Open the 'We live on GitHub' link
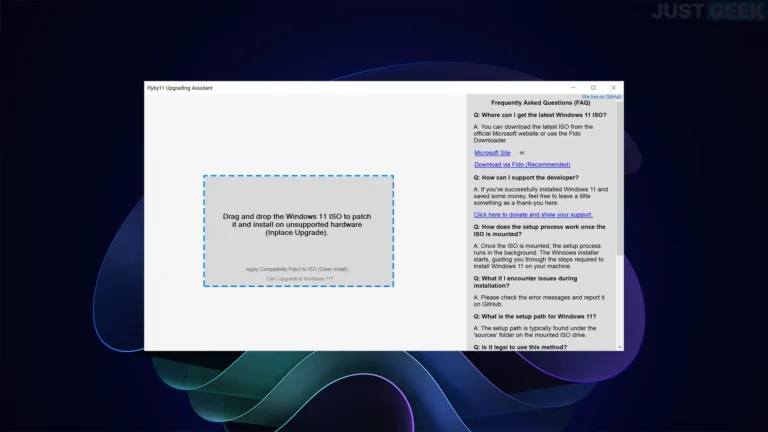 (601, 97)
